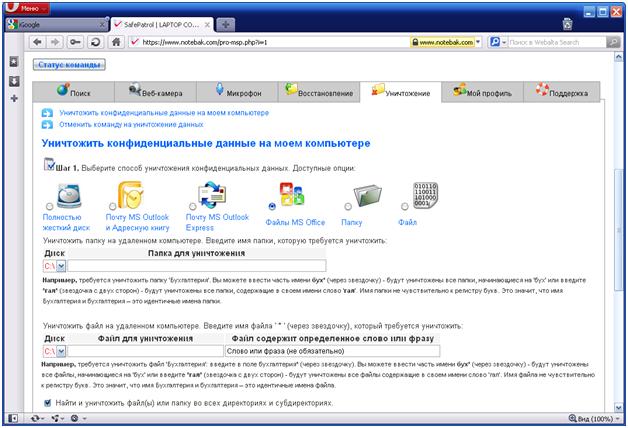Click the sidebar add panel plus icon
Image resolution: width=628 pixels, height=428 pixels.
tap(14, 98)
